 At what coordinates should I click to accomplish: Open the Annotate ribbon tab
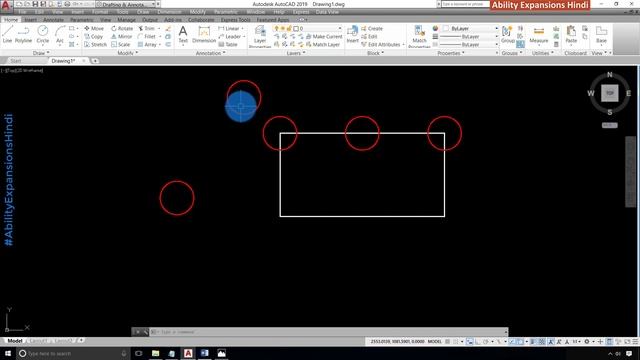click(x=53, y=20)
